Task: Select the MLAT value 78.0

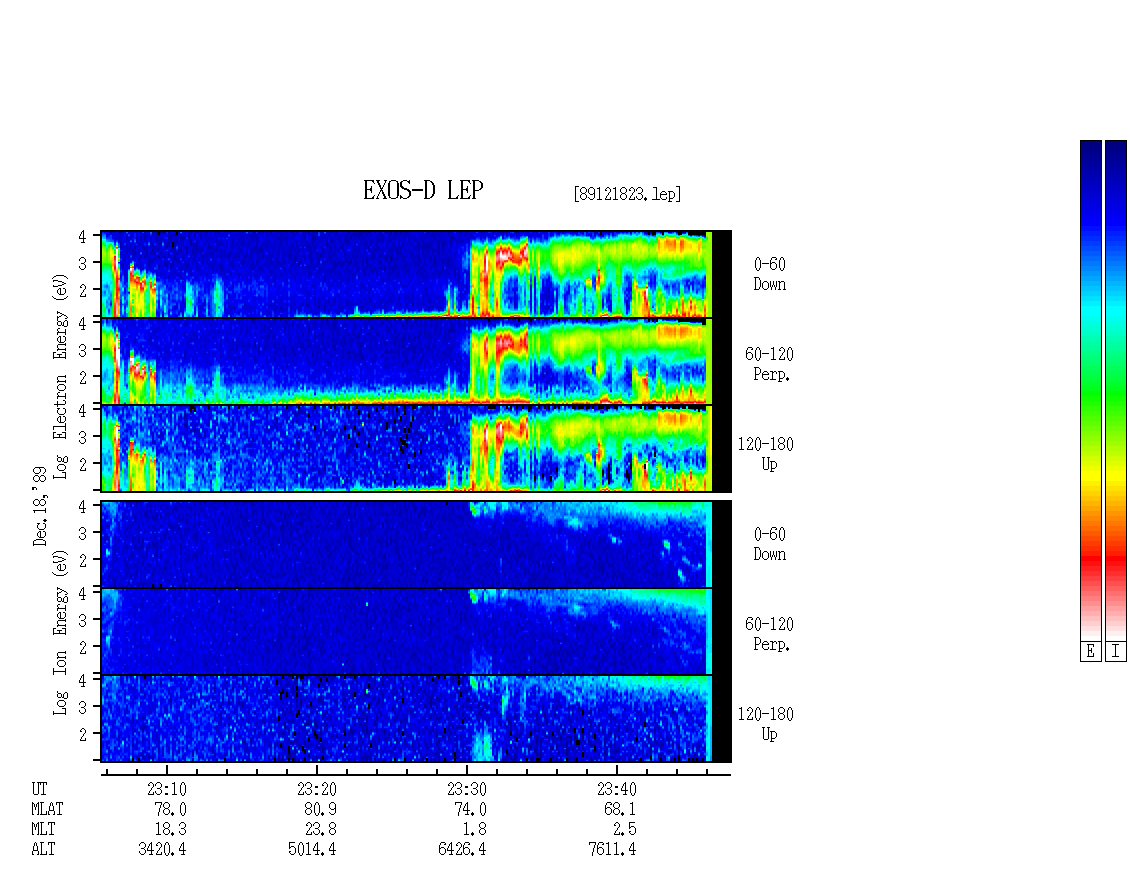Action: [171, 809]
